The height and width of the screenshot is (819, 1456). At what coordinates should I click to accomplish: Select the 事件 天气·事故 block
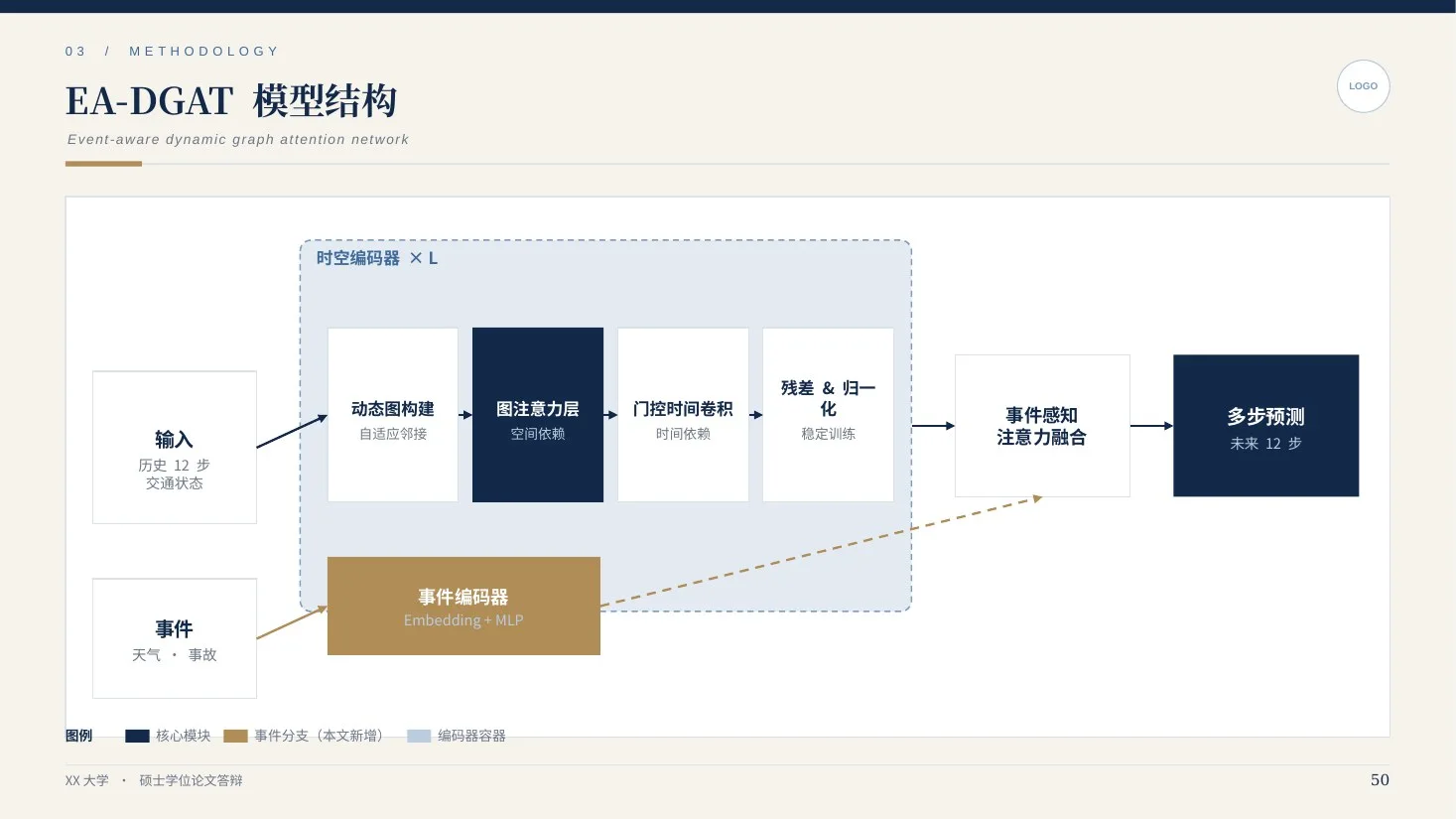(x=175, y=638)
